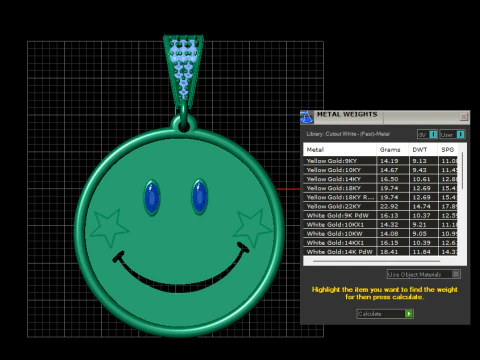Click the Library: Cutout White label
The width and height of the screenshot is (480, 360).
(348, 134)
